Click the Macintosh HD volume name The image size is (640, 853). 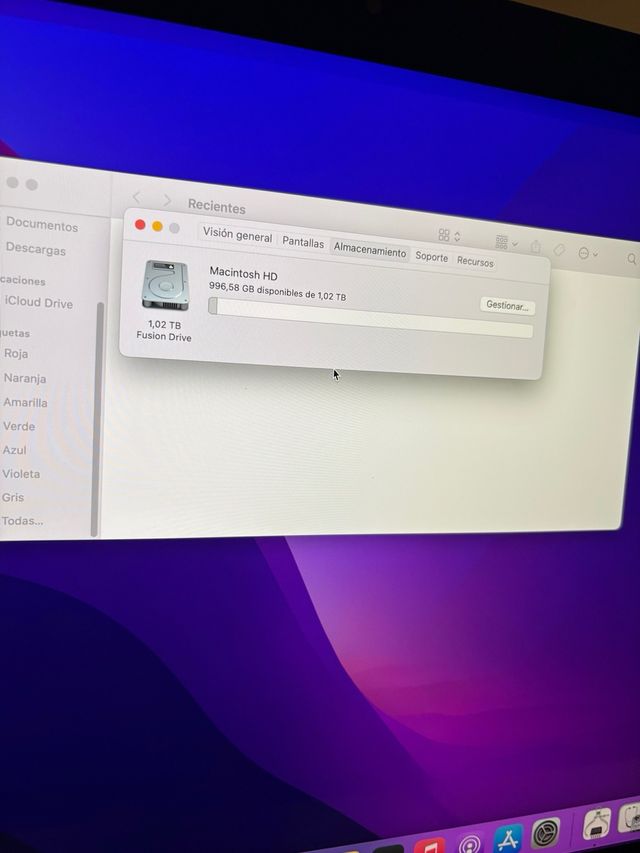(243, 274)
